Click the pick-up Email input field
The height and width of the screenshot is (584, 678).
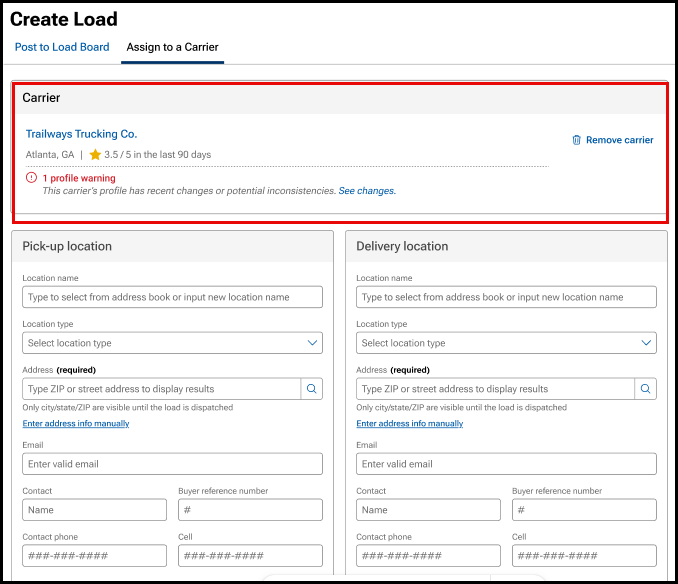(172, 464)
